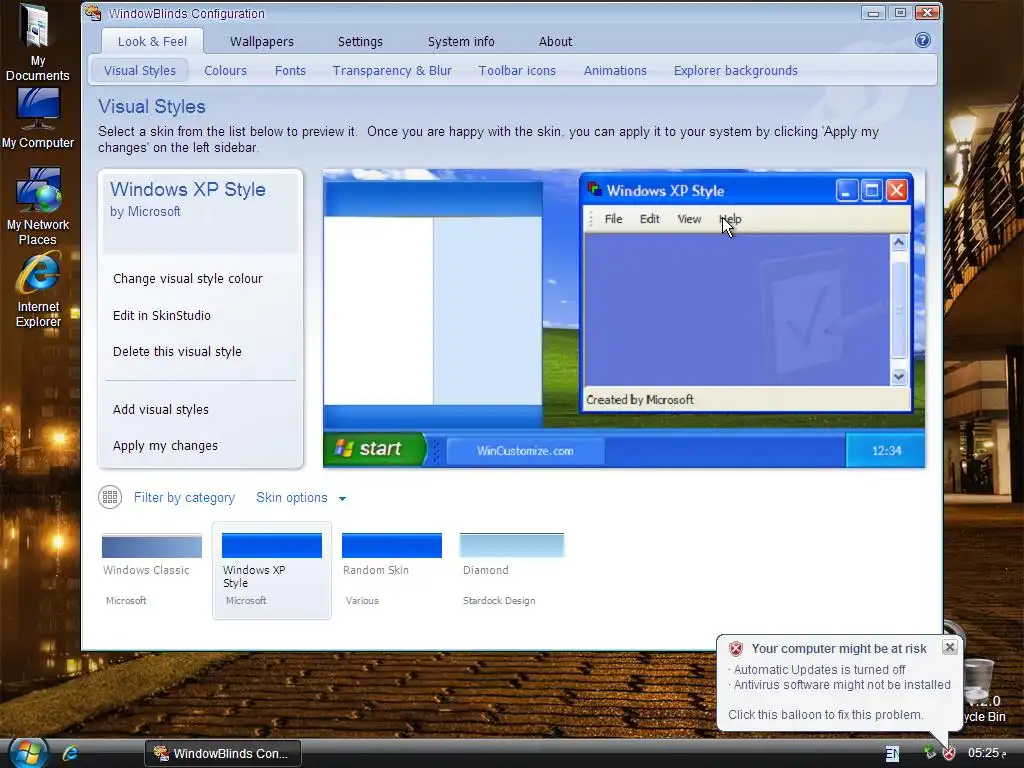The image size is (1024, 768).
Task: Open Transparency & Blur sub-tab
Action: (x=392, y=71)
